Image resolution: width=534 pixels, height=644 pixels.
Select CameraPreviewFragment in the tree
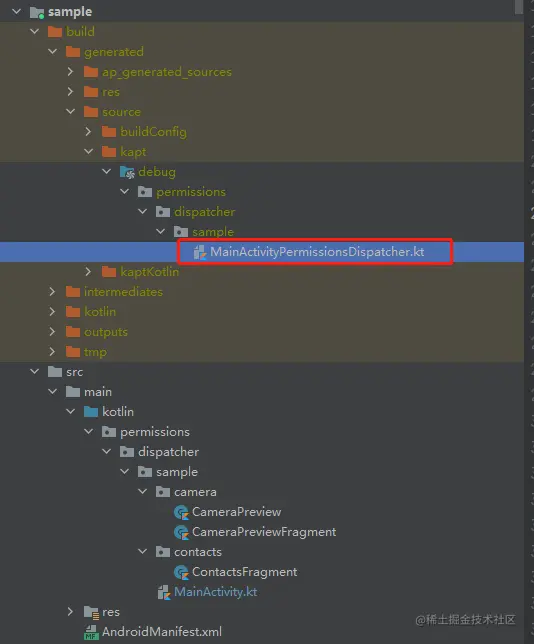(264, 532)
